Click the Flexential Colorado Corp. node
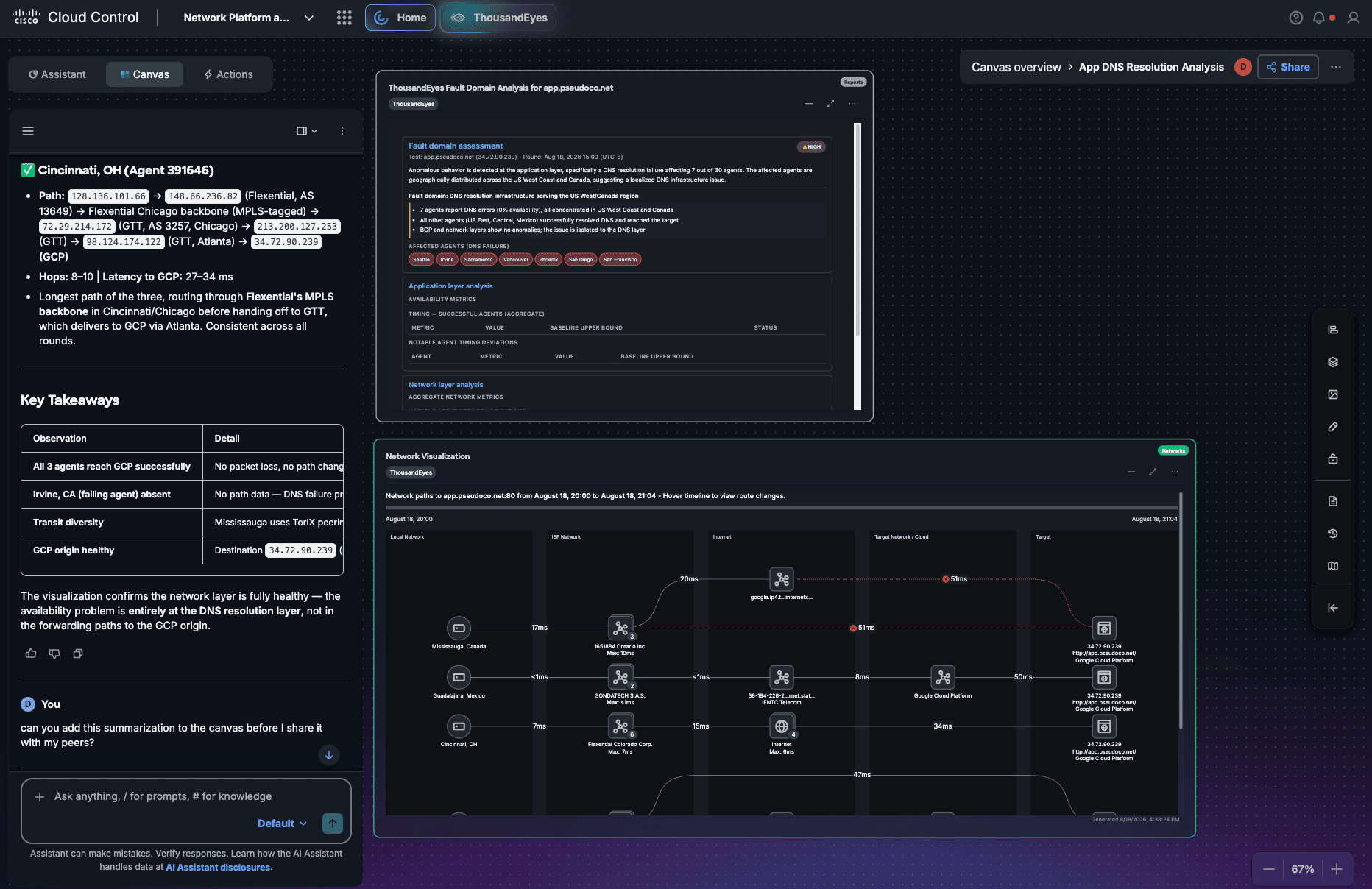This screenshot has width=1372, height=889. pos(620,726)
